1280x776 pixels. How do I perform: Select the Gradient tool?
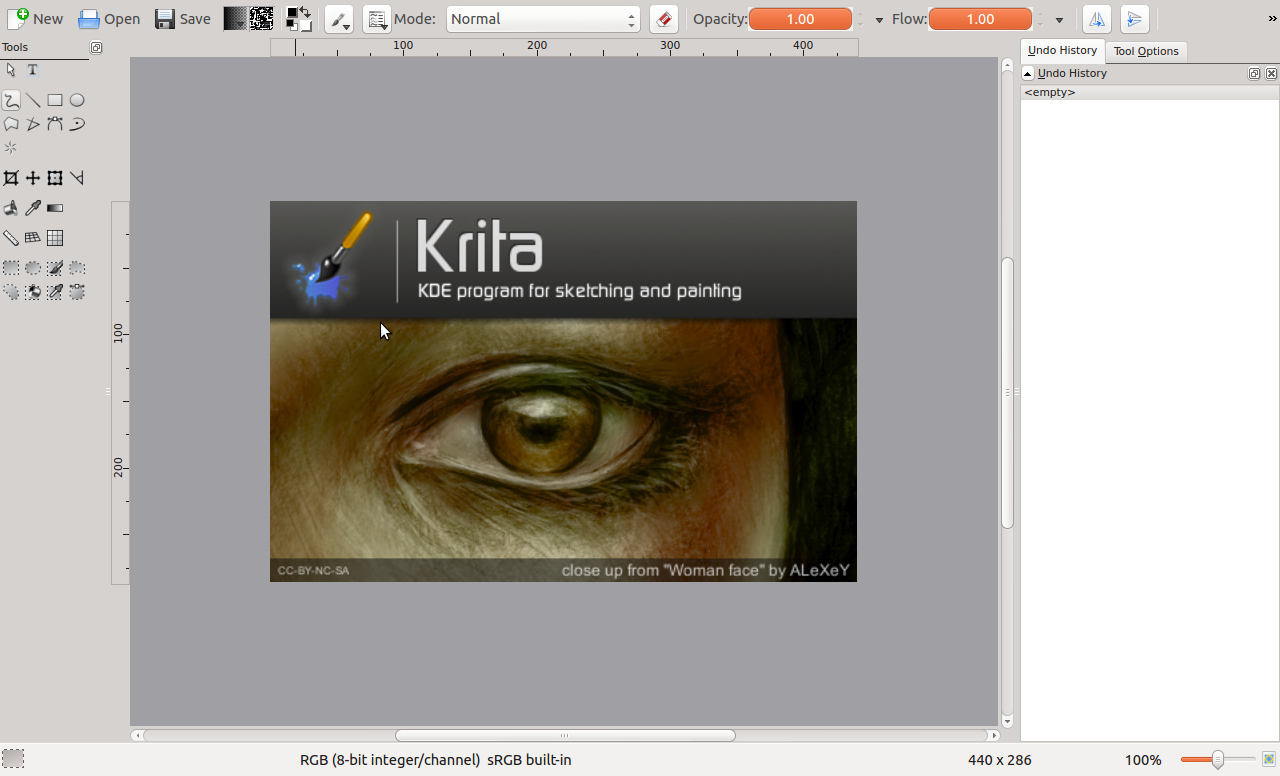[54, 207]
